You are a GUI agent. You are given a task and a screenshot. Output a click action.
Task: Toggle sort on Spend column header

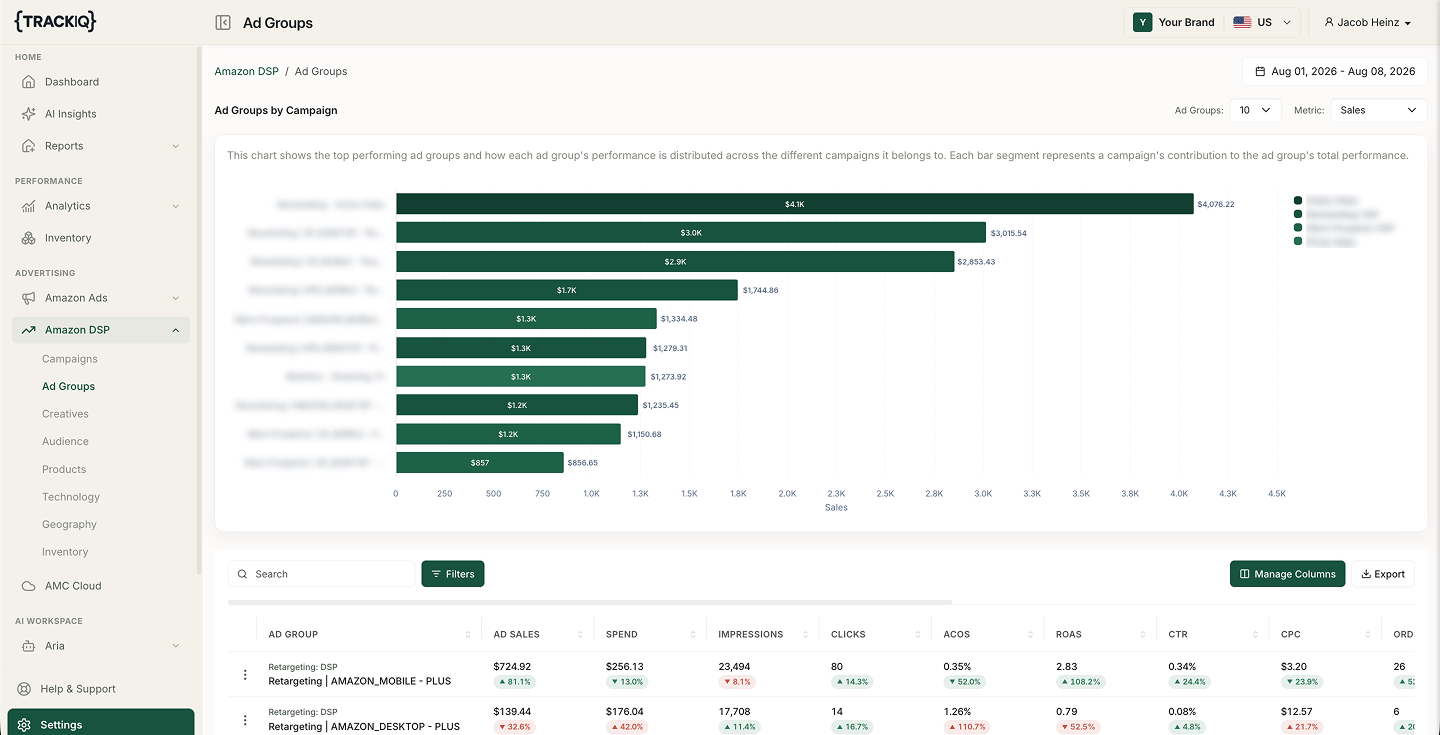pos(692,634)
